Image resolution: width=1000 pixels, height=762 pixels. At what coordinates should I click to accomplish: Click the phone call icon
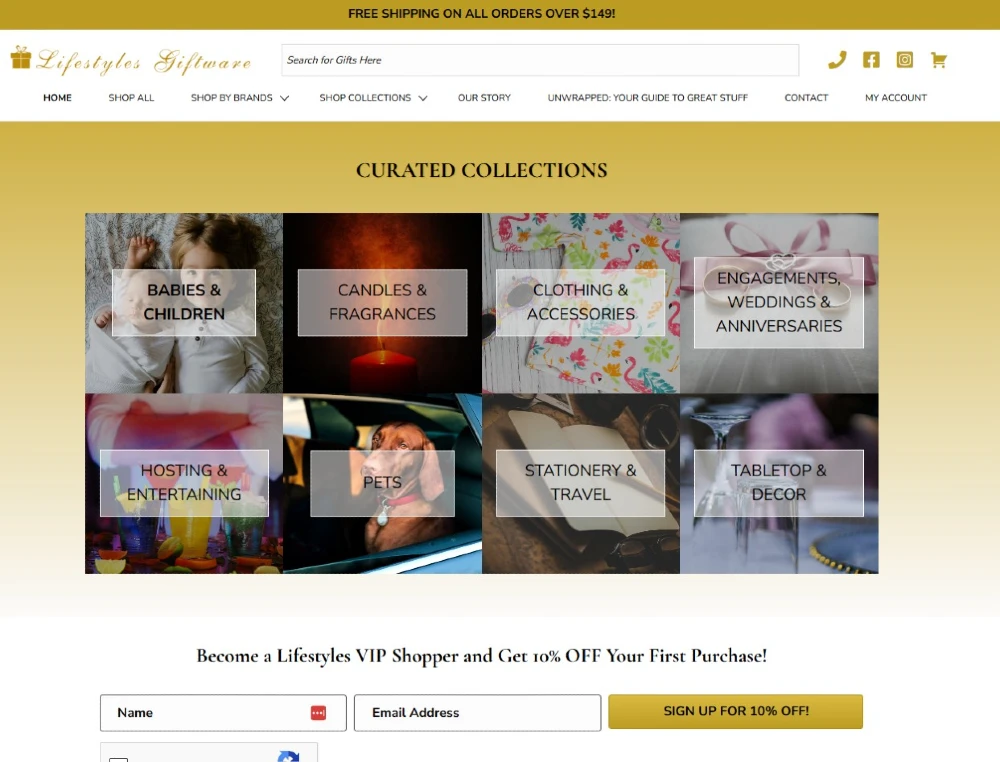click(x=837, y=60)
